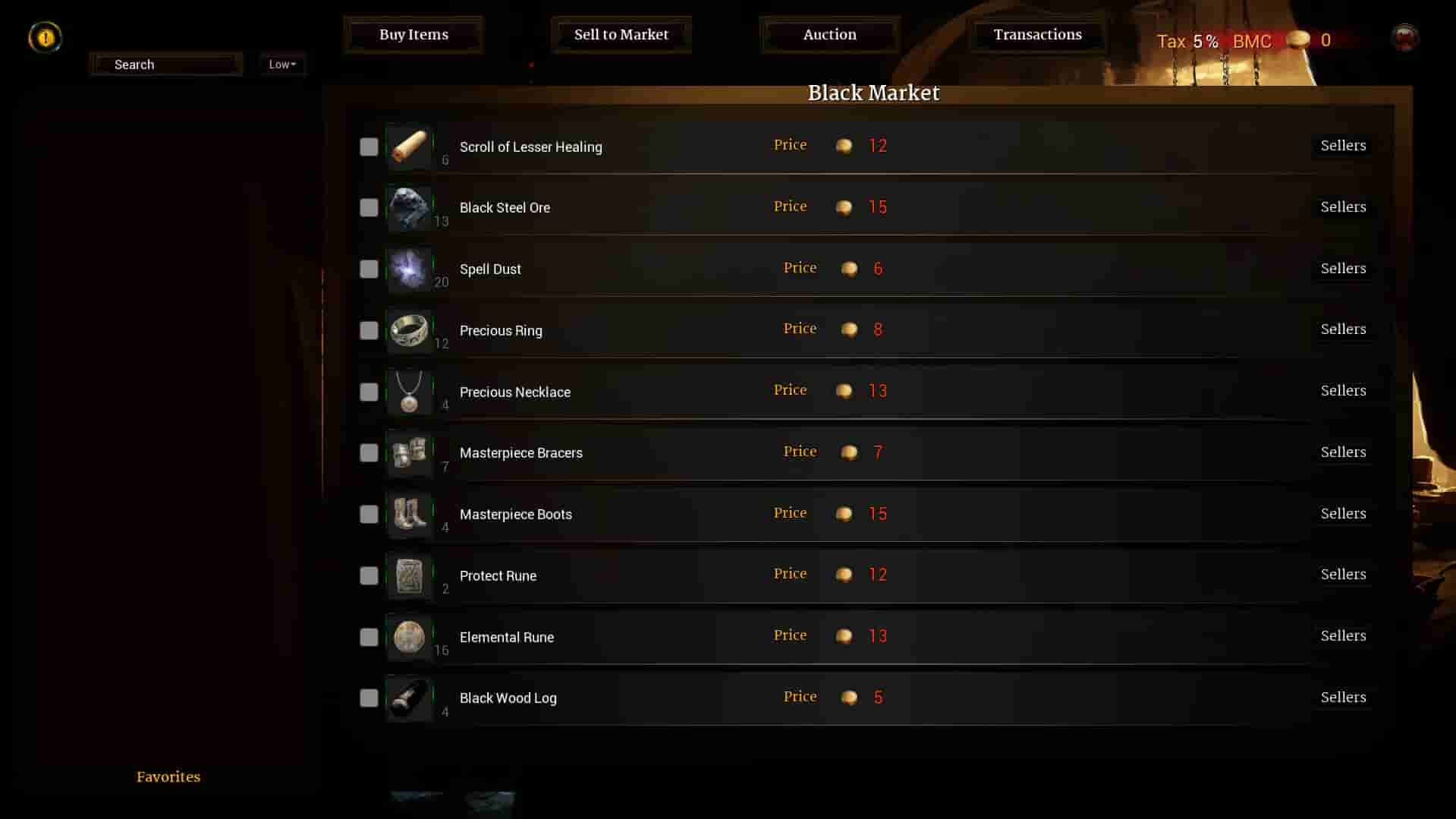The image size is (1456, 819).
Task: Enable the Elemental Rune checkbox
Action: click(369, 637)
